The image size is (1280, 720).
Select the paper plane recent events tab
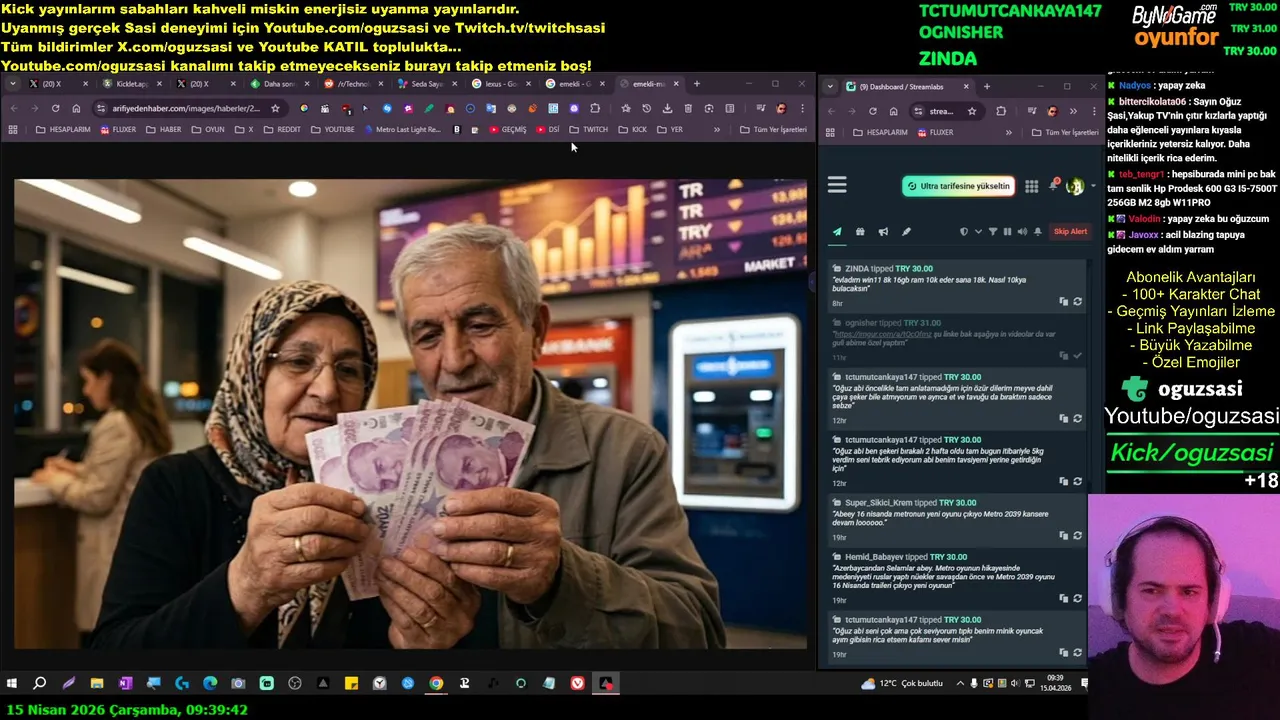click(x=837, y=231)
